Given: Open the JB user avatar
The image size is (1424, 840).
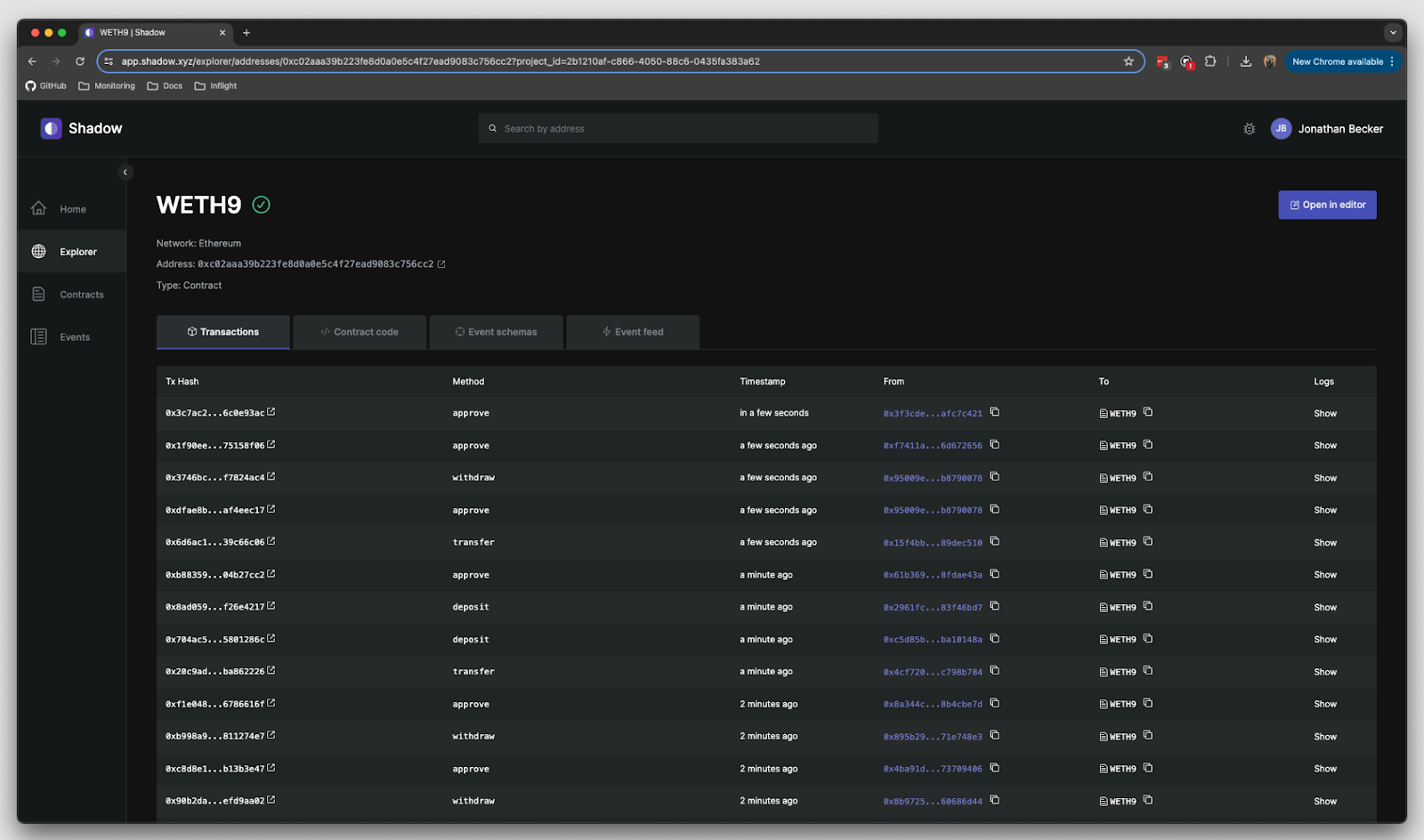Looking at the screenshot, I should (1281, 128).
